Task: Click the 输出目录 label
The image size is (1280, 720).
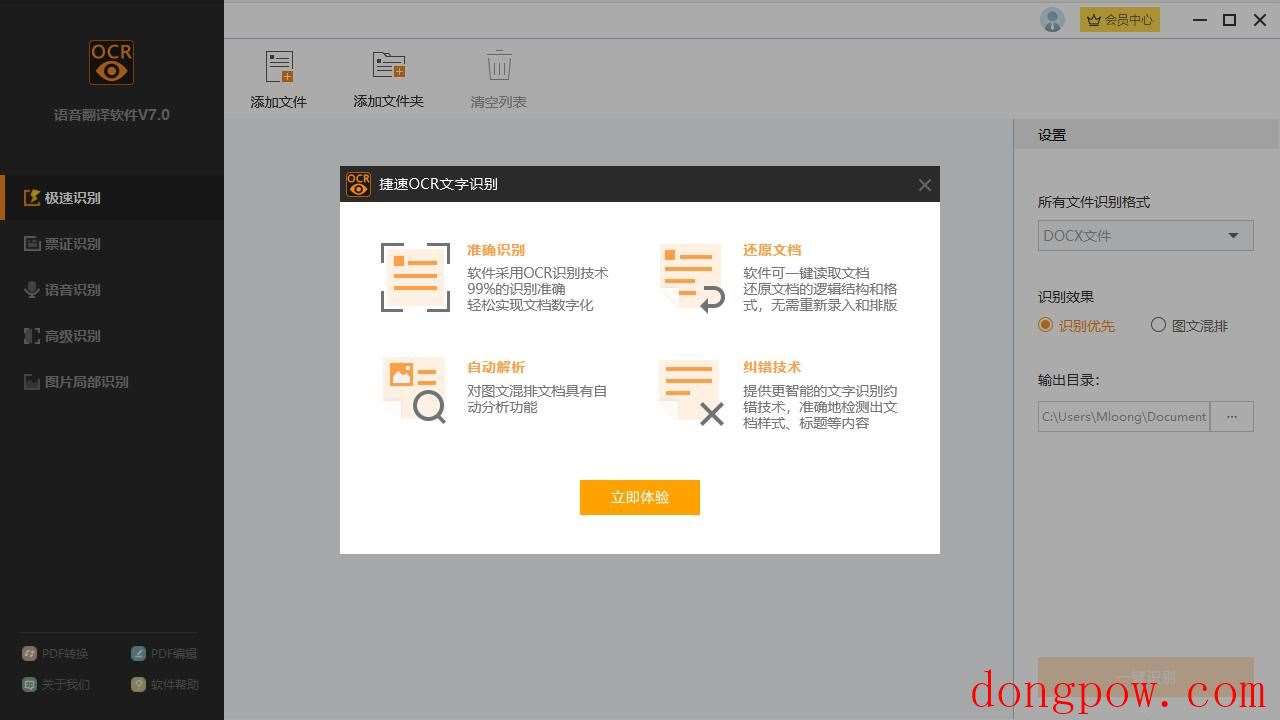Action: pos(1069,380)
